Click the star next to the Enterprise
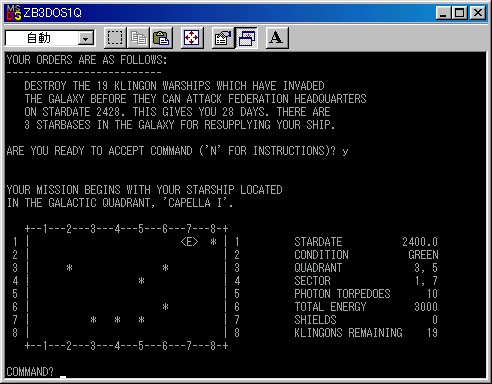 tap(213, 242)
